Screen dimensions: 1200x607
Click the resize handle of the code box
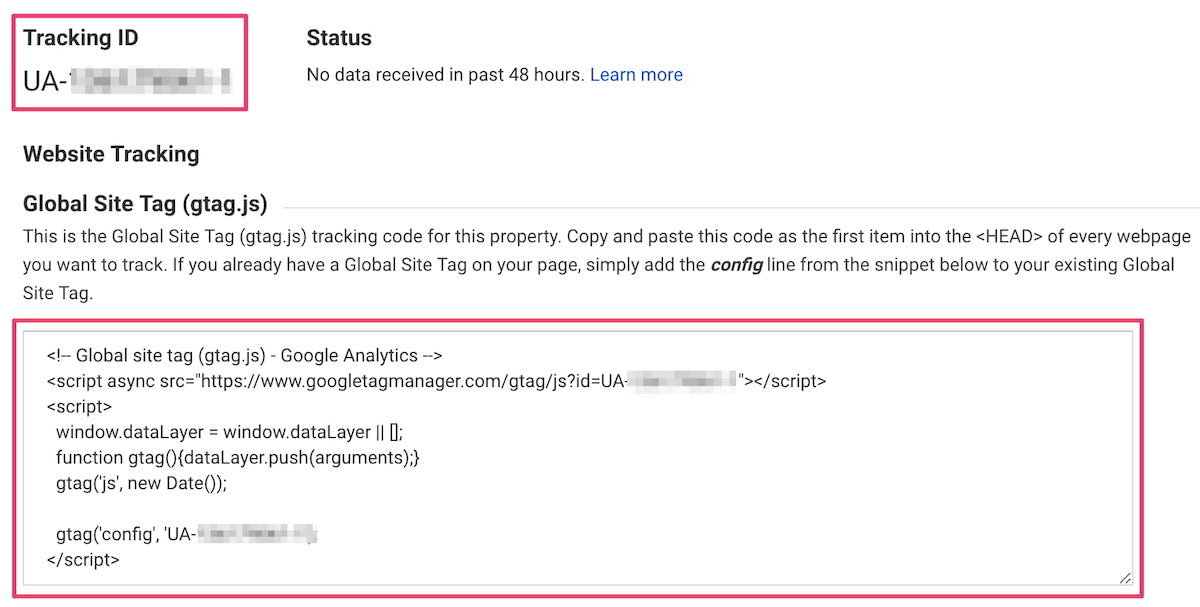pyautogui.click(x=1125, y=577)
